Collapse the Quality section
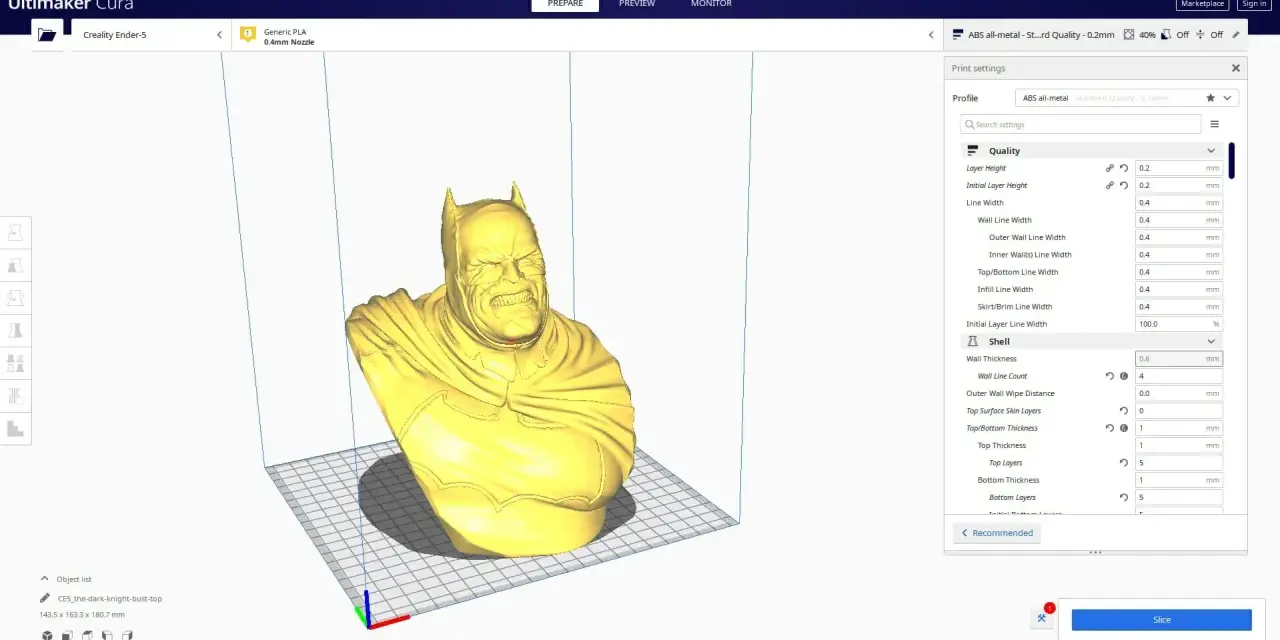 coord(1211,151)
